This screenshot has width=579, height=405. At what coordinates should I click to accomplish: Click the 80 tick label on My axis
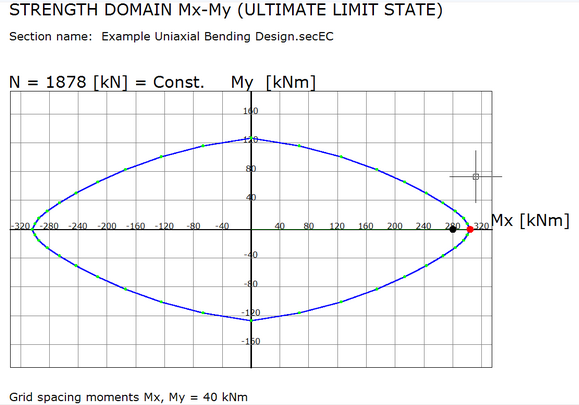[x=251, y=168]
